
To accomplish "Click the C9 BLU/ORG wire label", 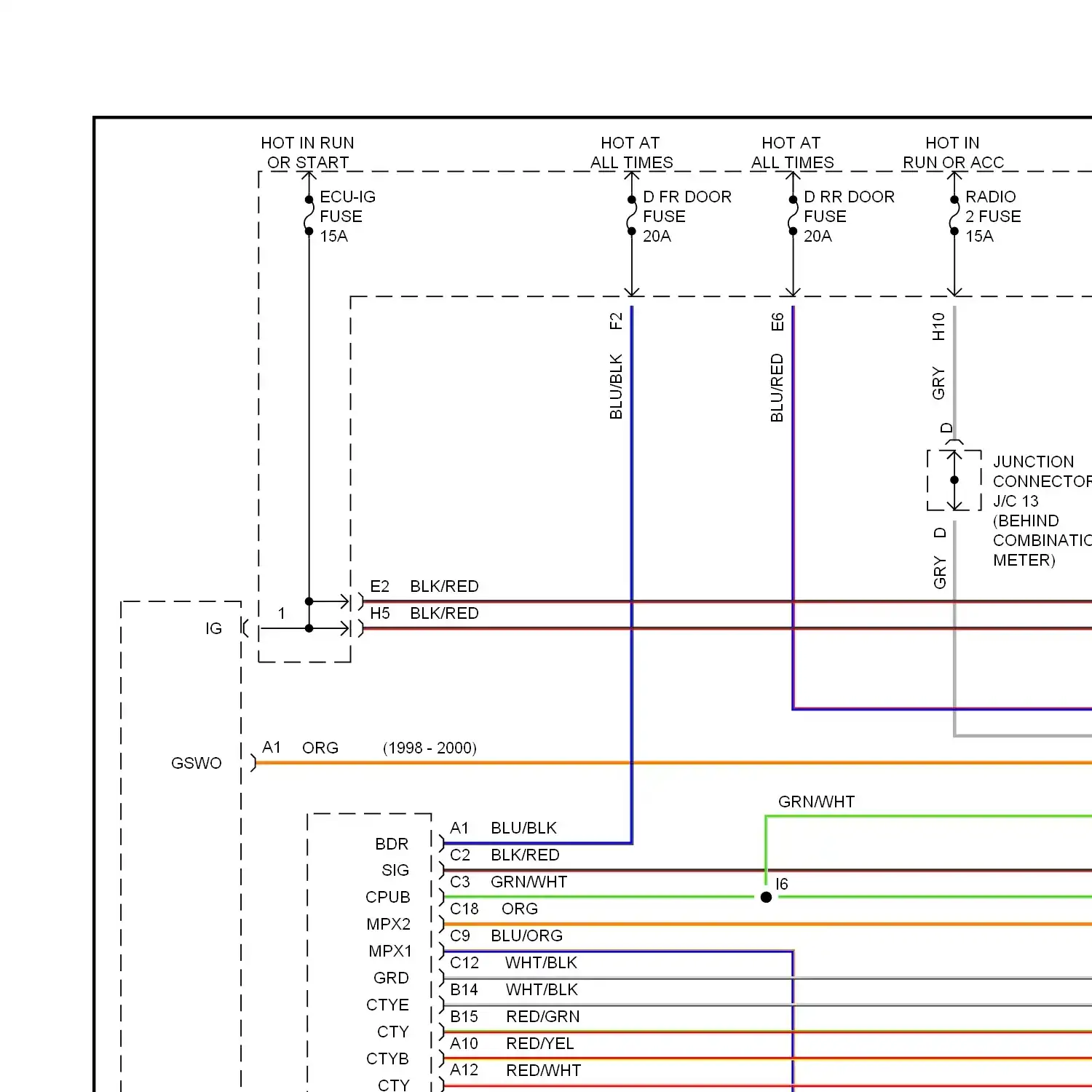I will click(507, 935).
